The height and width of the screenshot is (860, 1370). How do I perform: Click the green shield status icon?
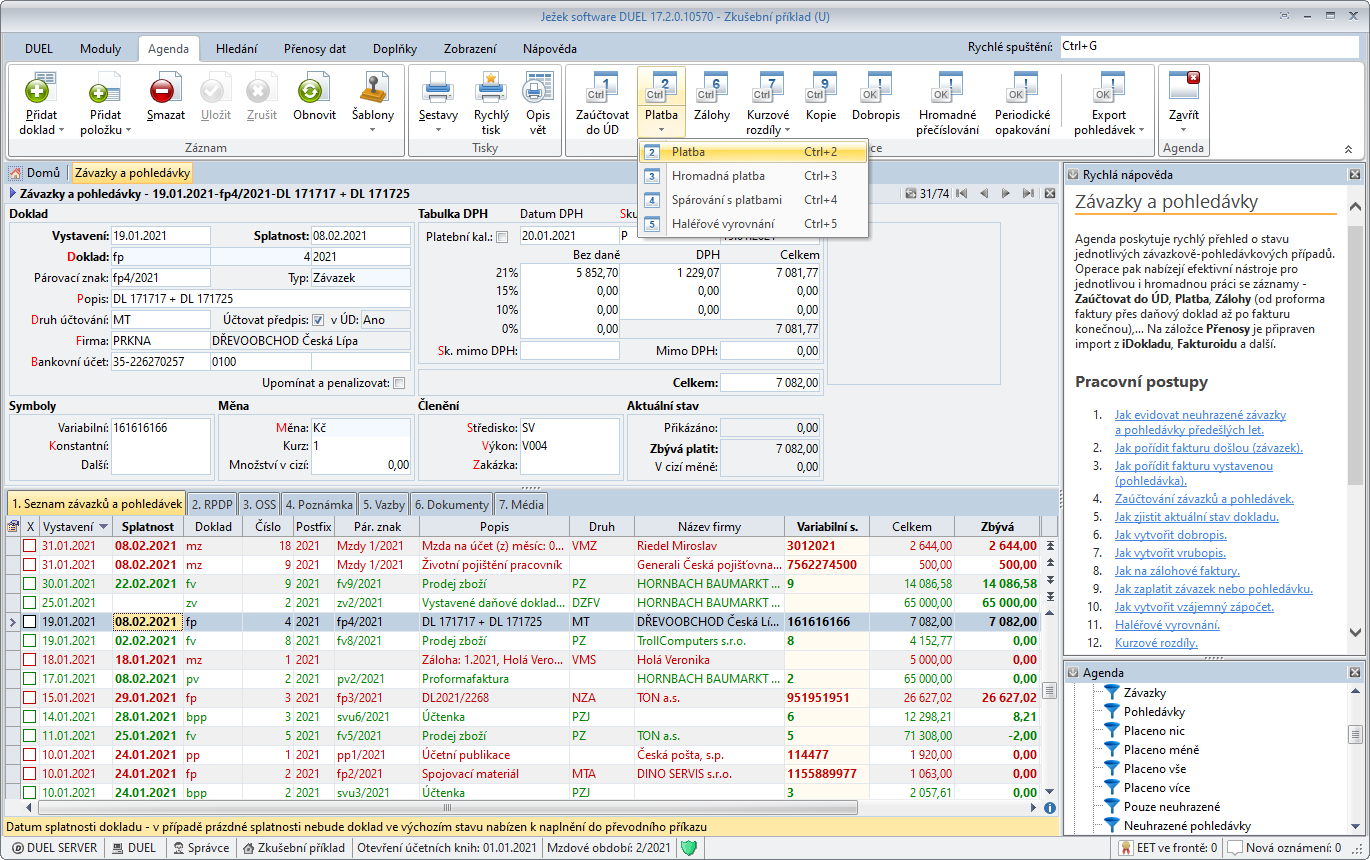[x=688, y=848]
